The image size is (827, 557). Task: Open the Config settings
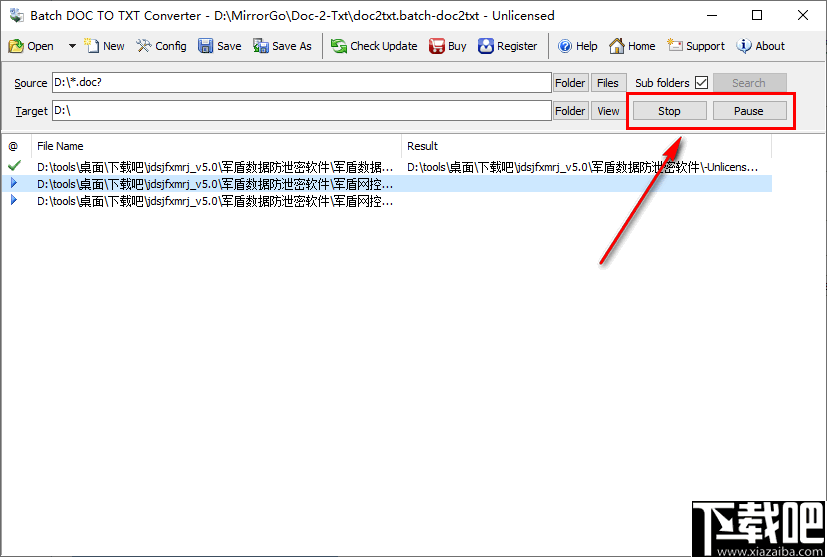click(x=161, y=46)
